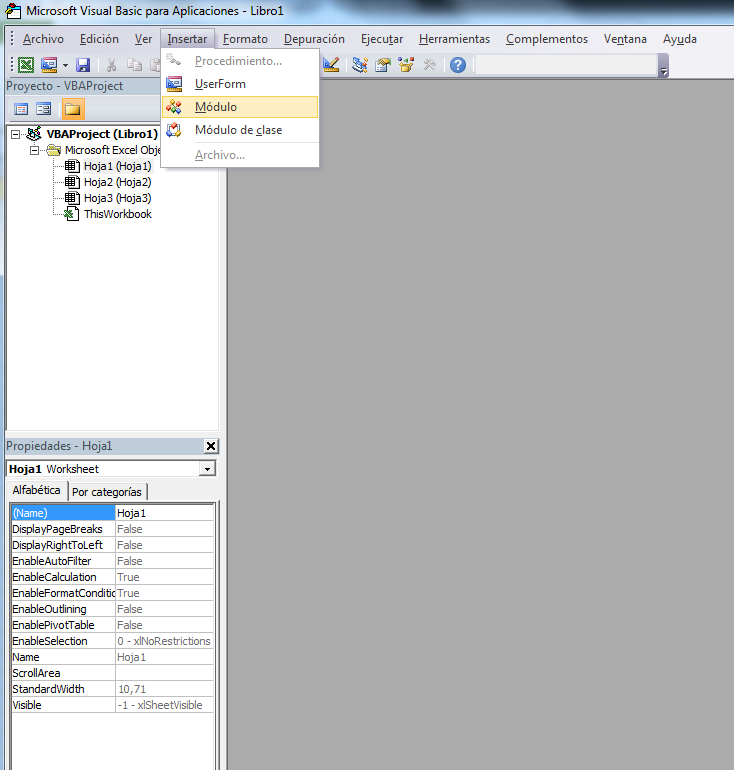Open the Herramientas menu
Image resolution: width=734 pixels, height=770 pixels.
[x=455, y=39]
